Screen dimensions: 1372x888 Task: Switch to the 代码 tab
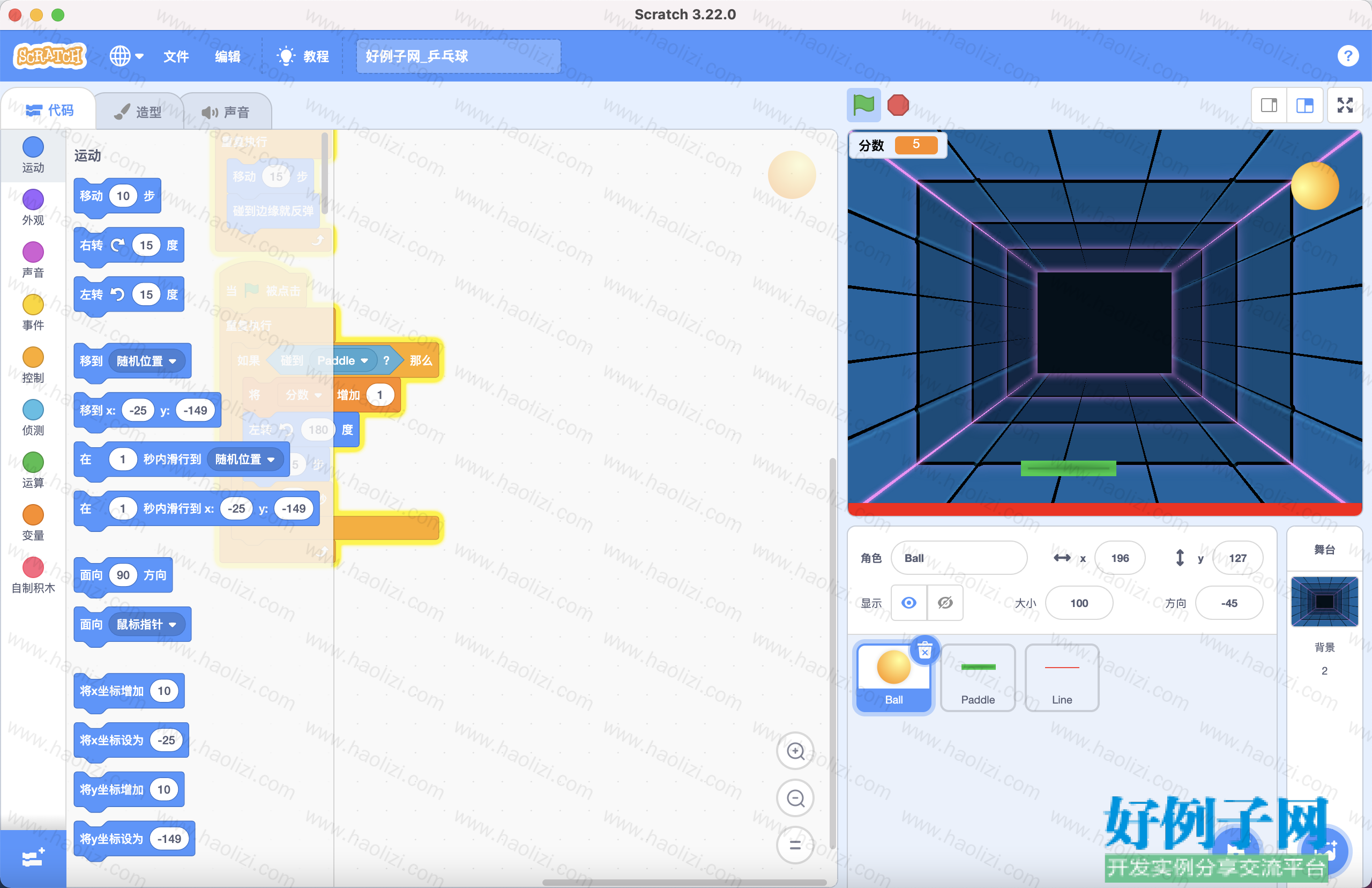tap(49, 110)
